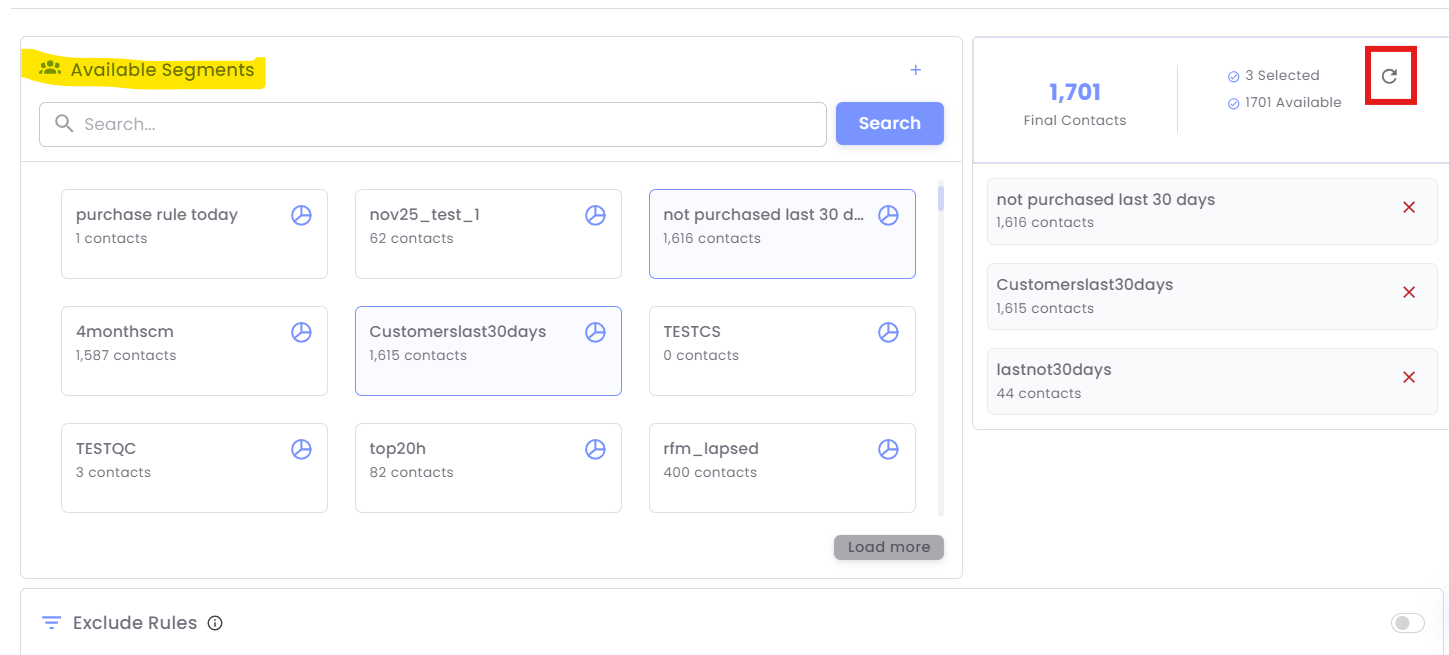Expand the Exclude Rules filter icon section
Screen dimensions: 1449x655
pos(51,623)
